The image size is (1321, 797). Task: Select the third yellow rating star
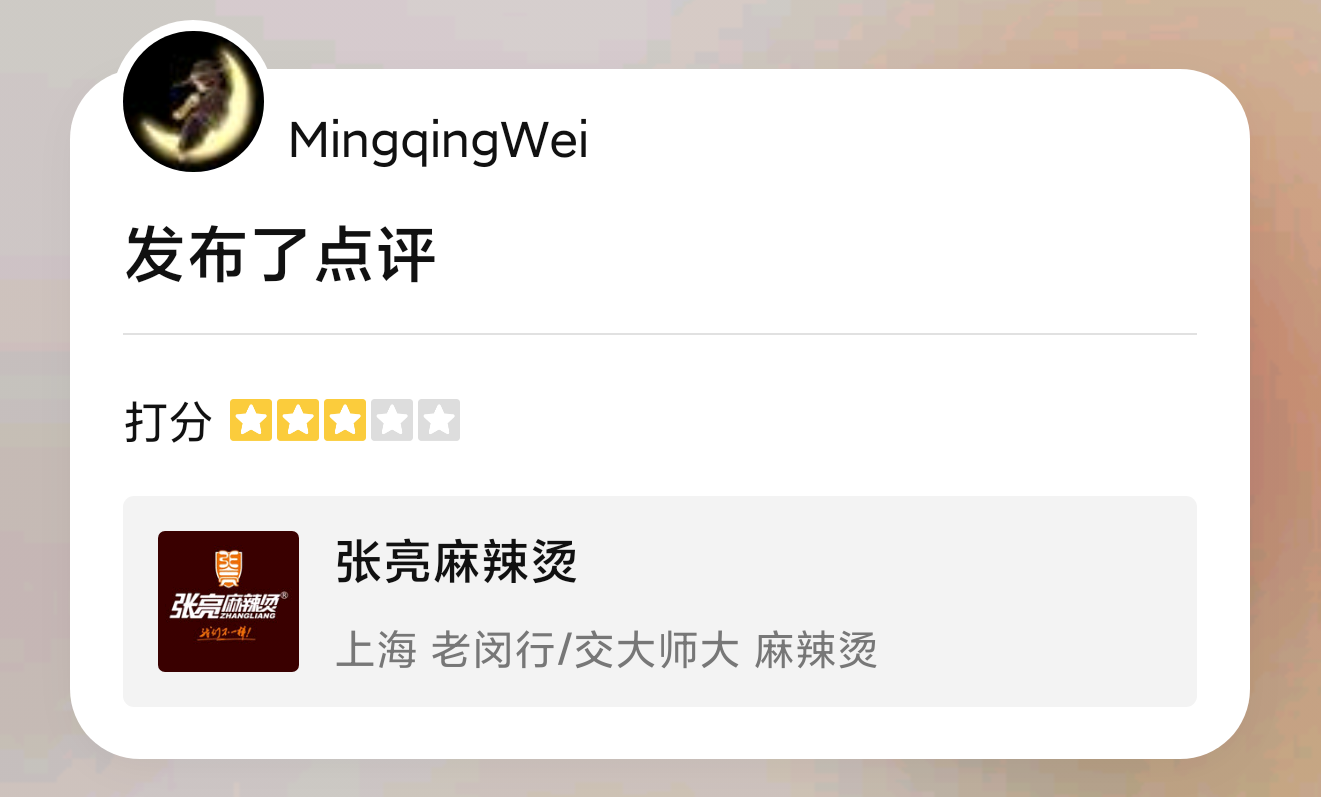(345, 420)
